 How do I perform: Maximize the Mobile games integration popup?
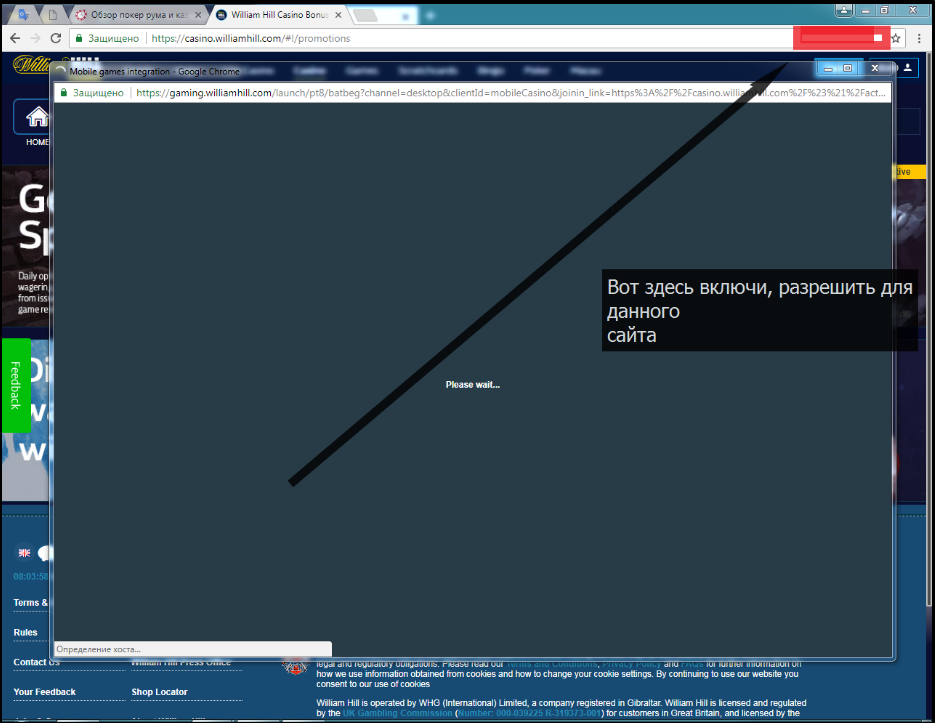coord(847,69)
